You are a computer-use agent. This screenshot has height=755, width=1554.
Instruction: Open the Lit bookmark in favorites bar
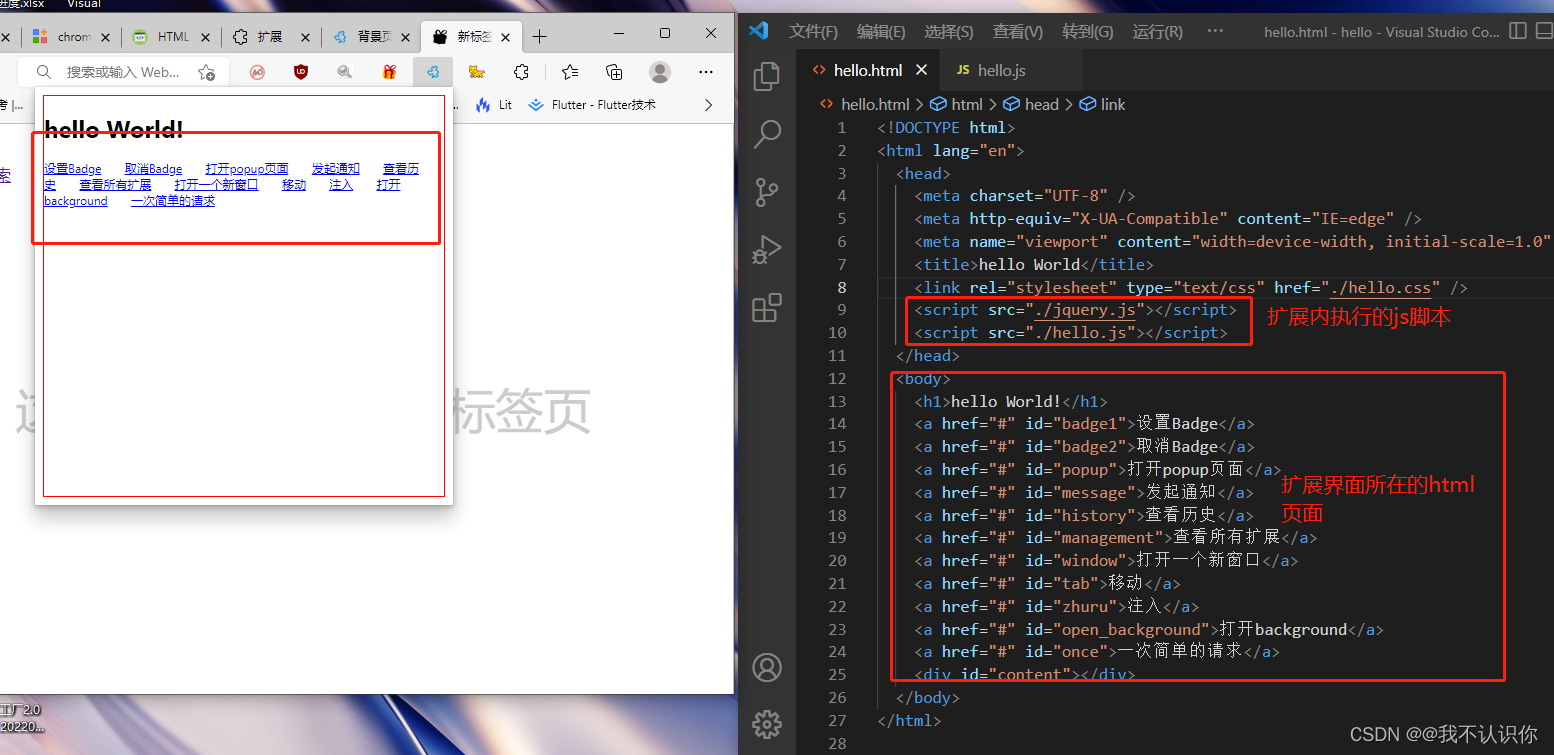point(494,104)
